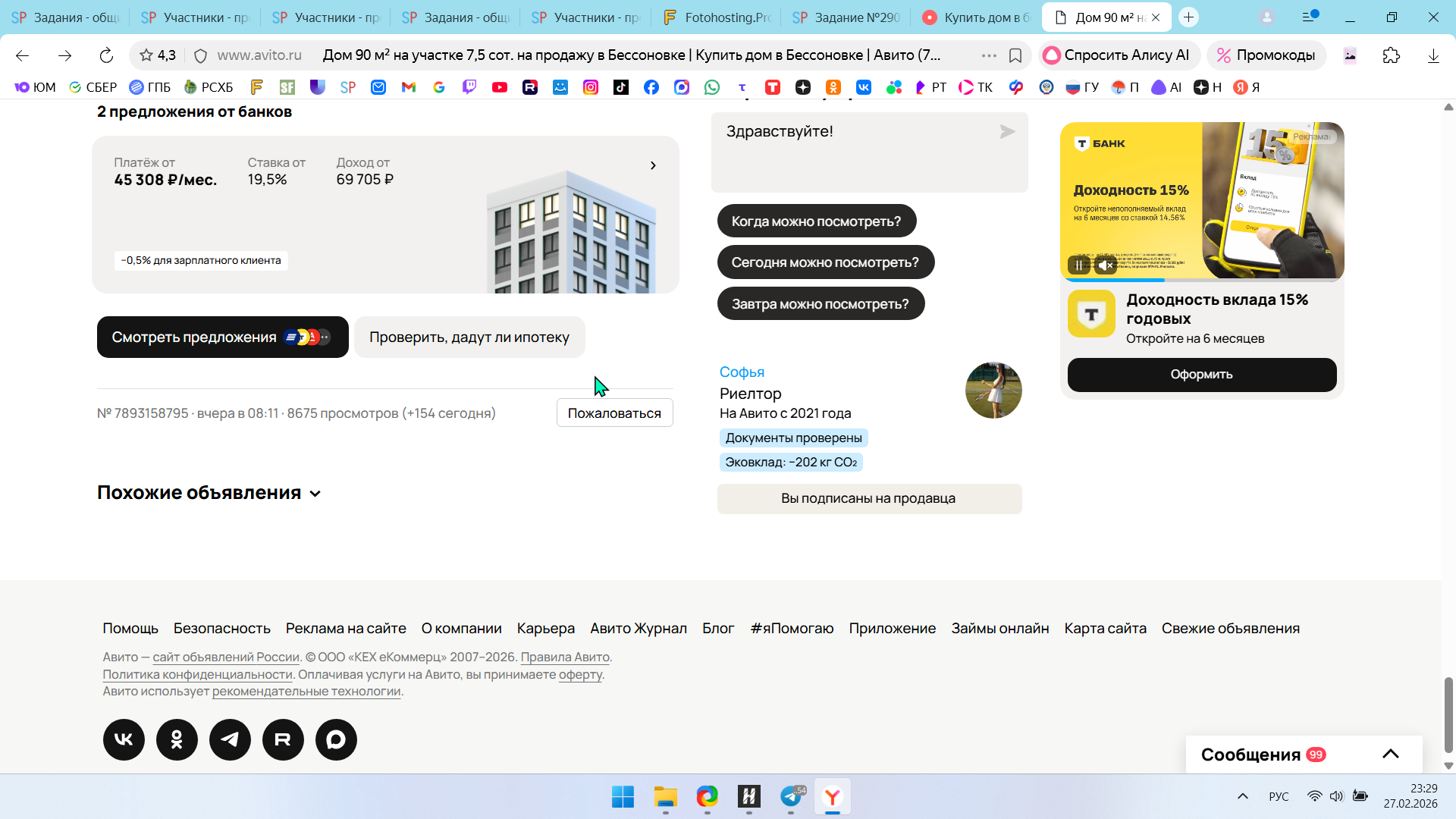
Task: Expand the Сообщения chat panel
Action: (x=1390, y=754)
